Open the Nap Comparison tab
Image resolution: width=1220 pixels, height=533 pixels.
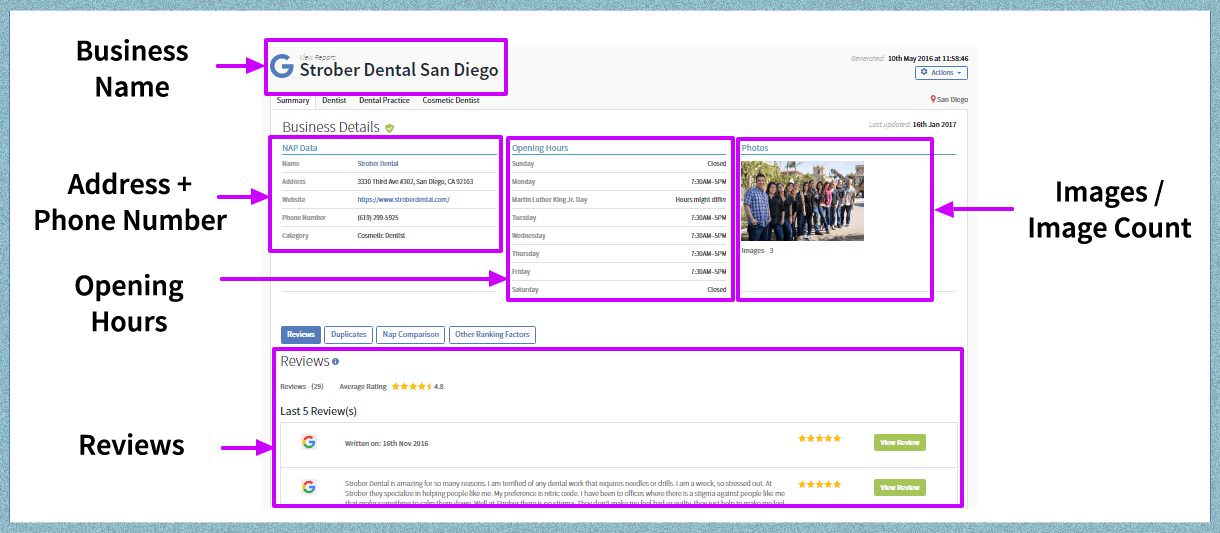[x=411, y=334]
